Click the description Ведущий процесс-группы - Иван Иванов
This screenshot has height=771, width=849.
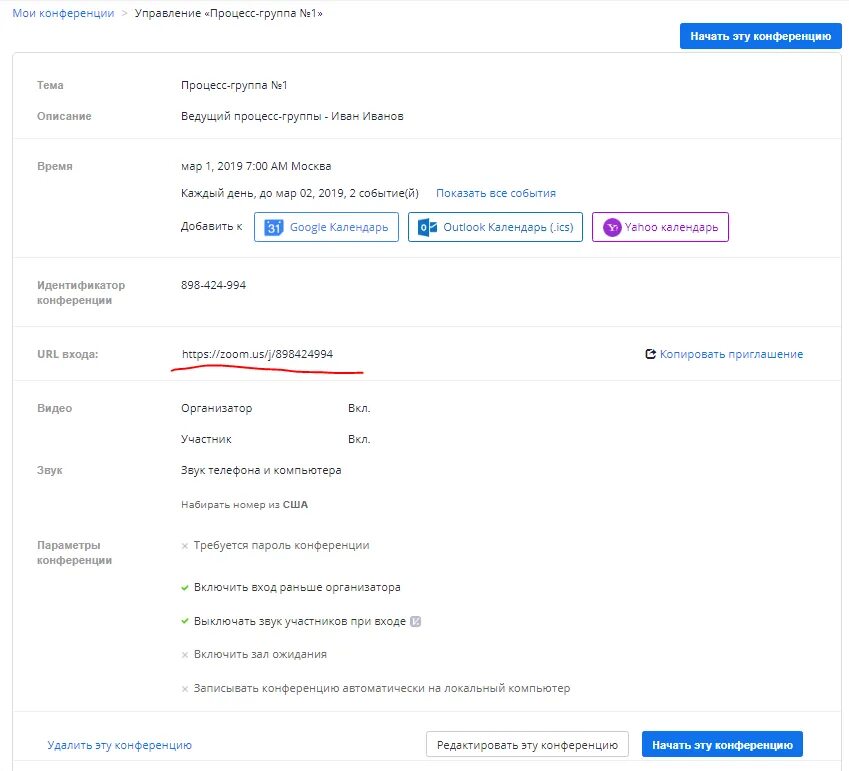coord(292,116)
